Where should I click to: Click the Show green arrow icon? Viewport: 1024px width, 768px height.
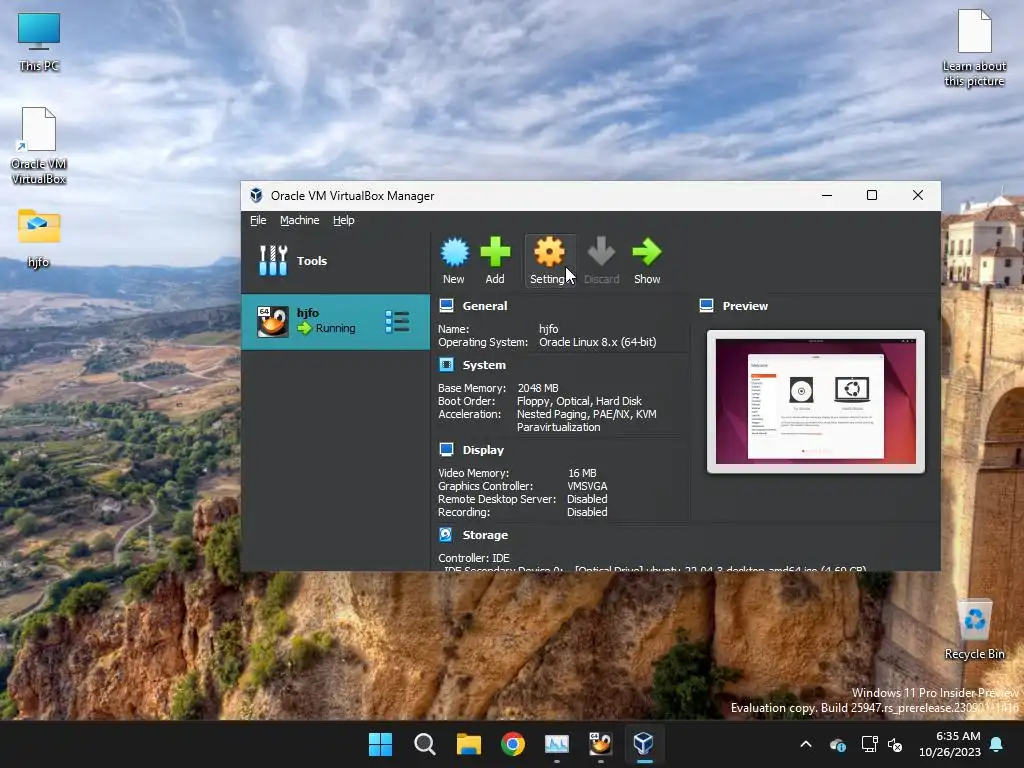(647, 252)
